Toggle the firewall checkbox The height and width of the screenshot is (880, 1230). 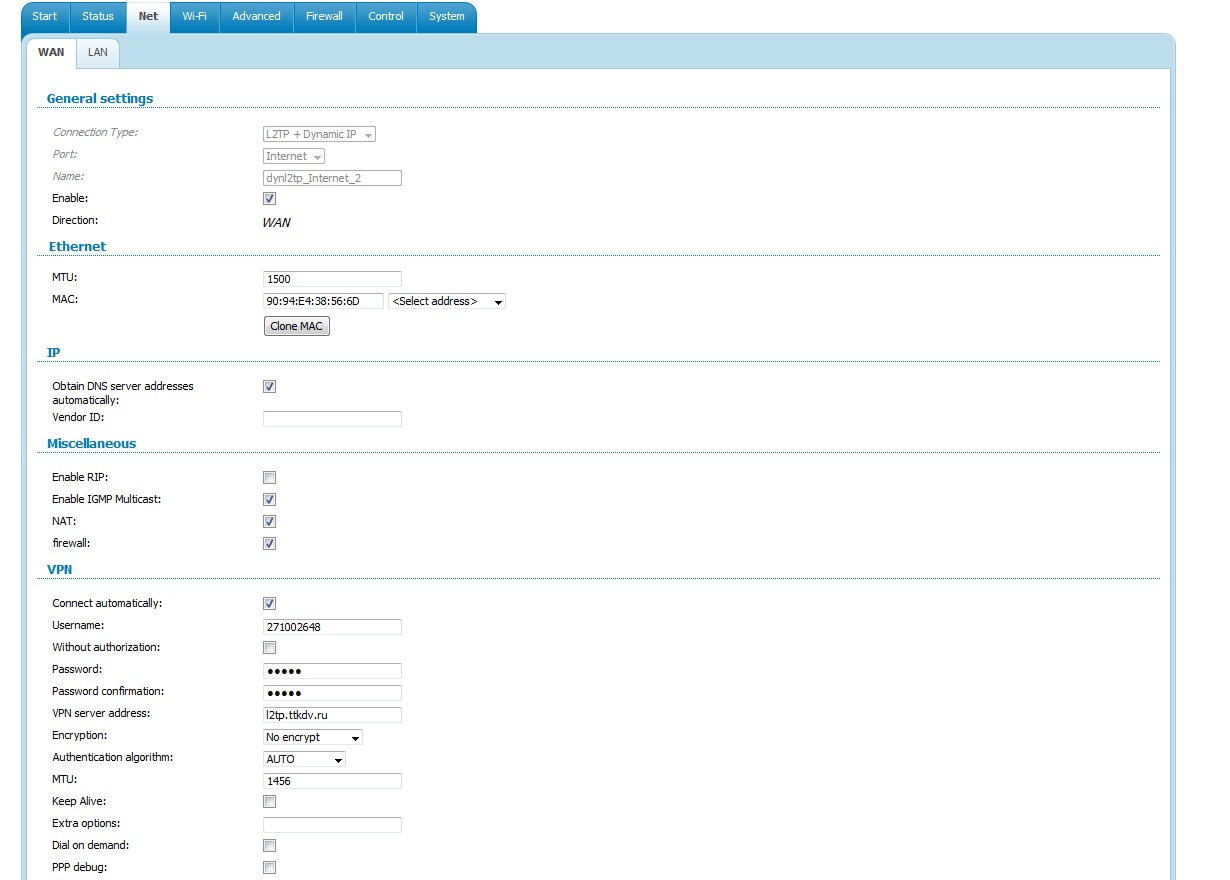coord(269,544)
